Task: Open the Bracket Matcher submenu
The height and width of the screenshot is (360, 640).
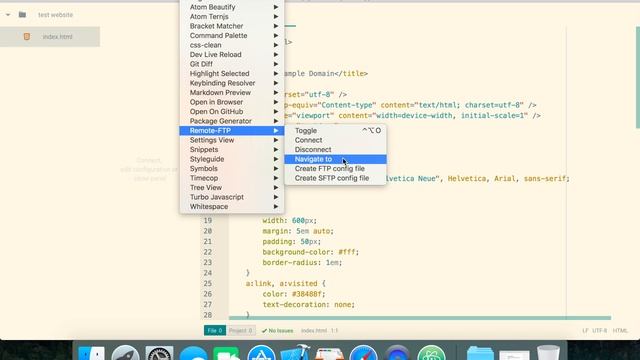Action: (232, 26)
